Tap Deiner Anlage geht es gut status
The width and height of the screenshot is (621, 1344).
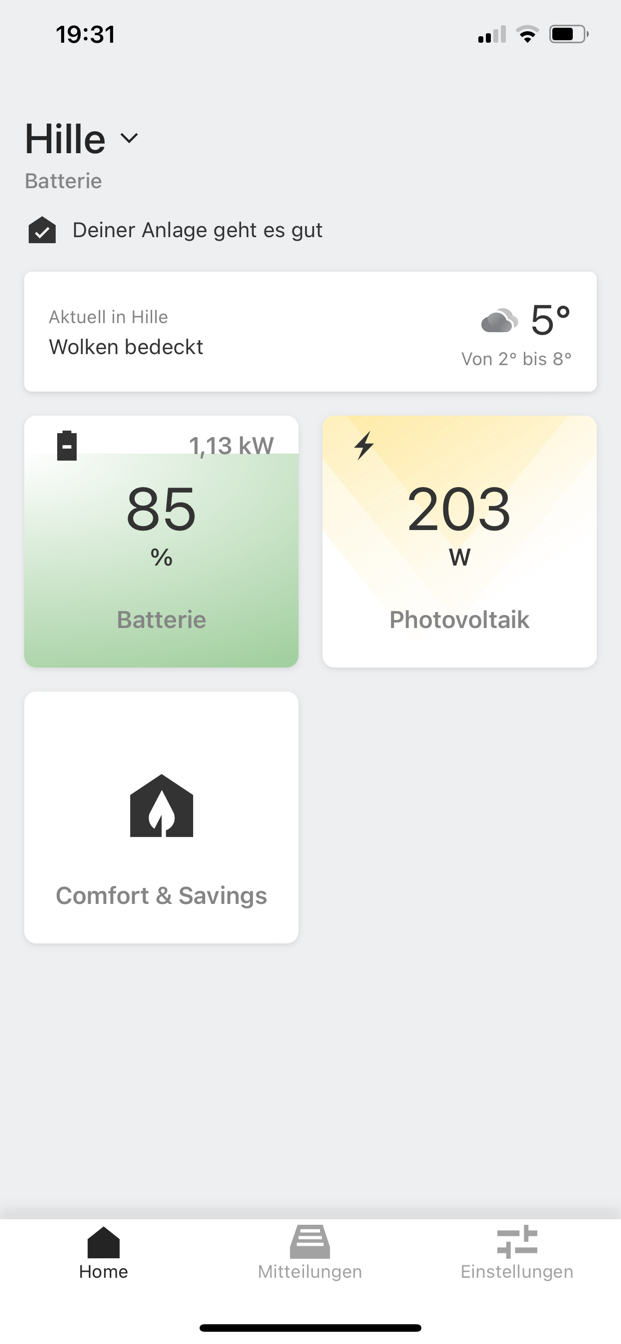(197, 230)
